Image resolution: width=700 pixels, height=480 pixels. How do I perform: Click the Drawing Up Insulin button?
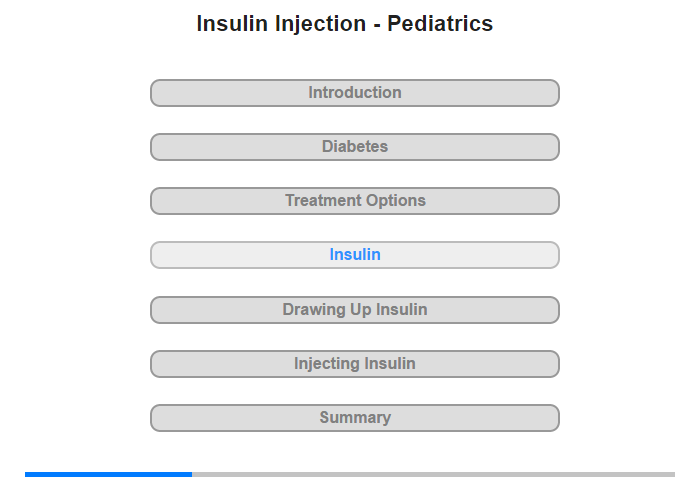coord(354,310)
